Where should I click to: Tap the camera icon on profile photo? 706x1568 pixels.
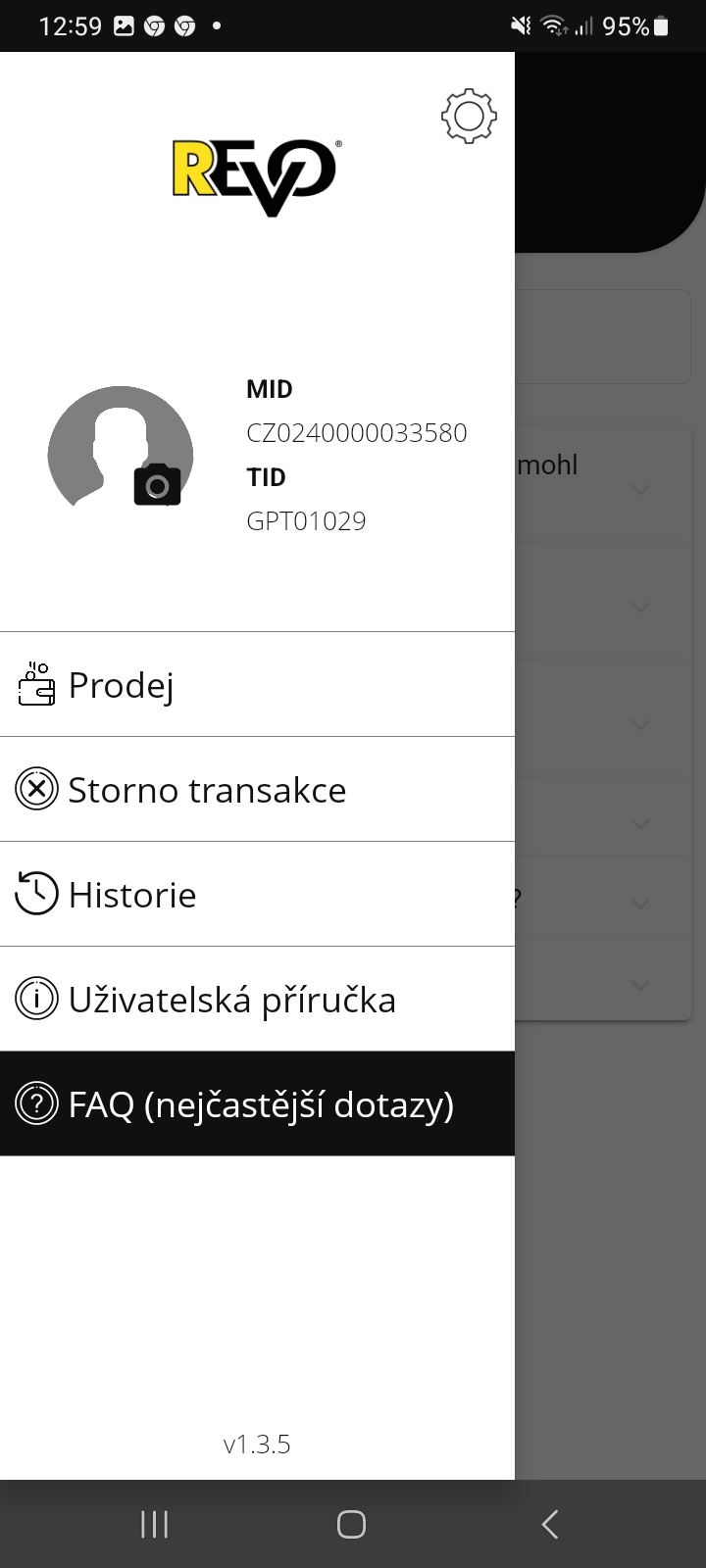(157, 485)
